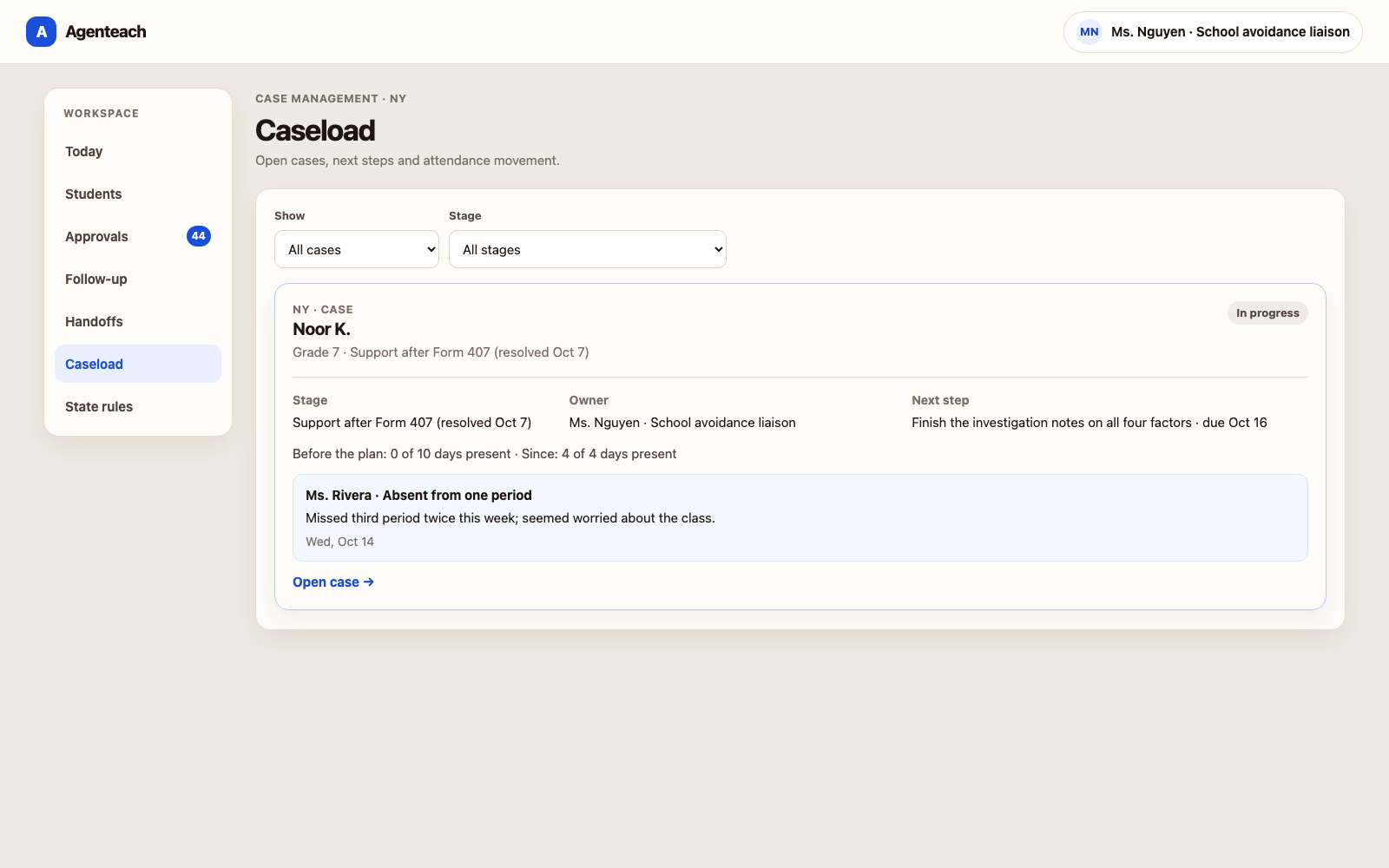Expand the Show dropdown set to All cases
This screenshot has width=1389, height=868.
coord(357,249)
